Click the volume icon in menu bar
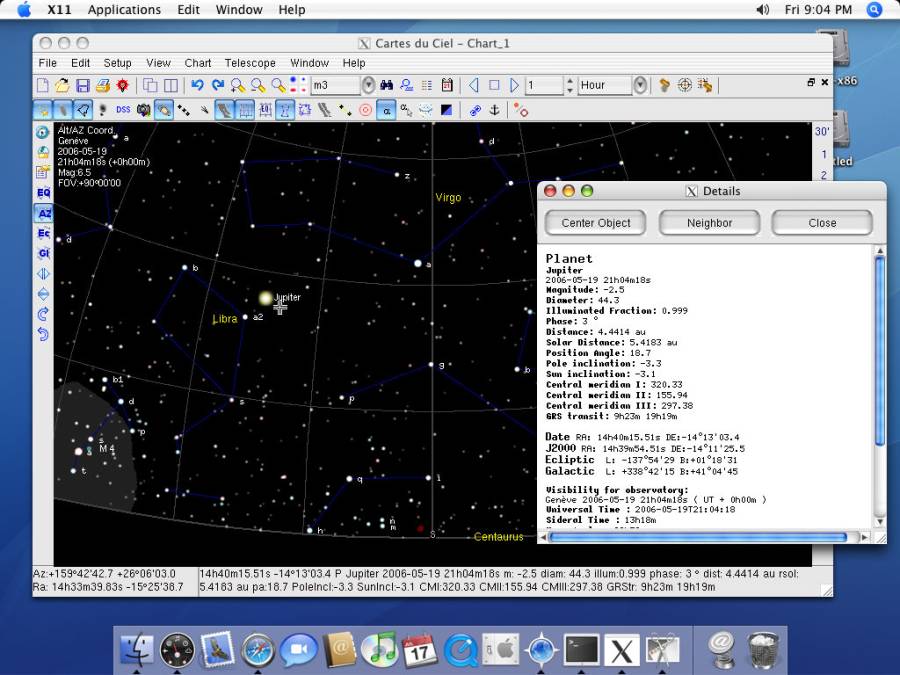Viewport: 900px width, 675px height. point(762,10)
